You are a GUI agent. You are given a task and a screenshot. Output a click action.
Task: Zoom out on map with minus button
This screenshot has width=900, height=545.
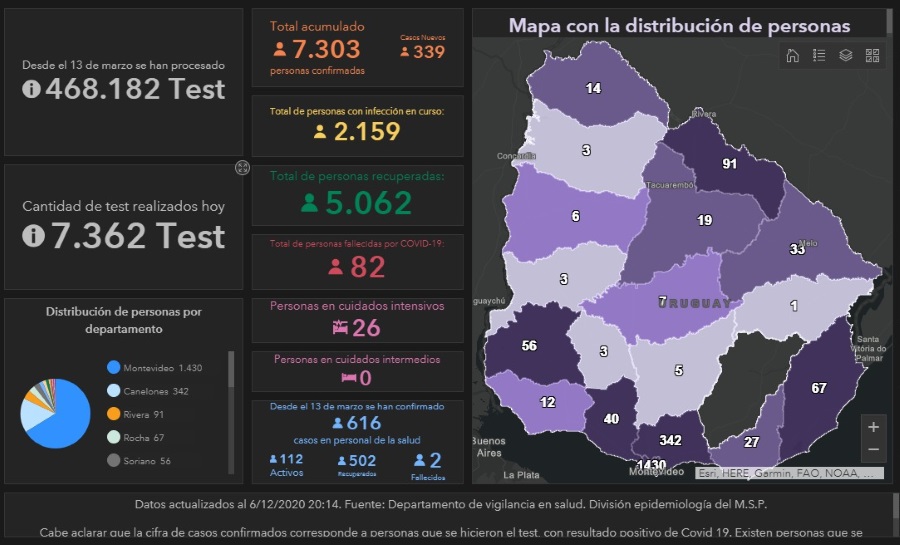(873, 450)
